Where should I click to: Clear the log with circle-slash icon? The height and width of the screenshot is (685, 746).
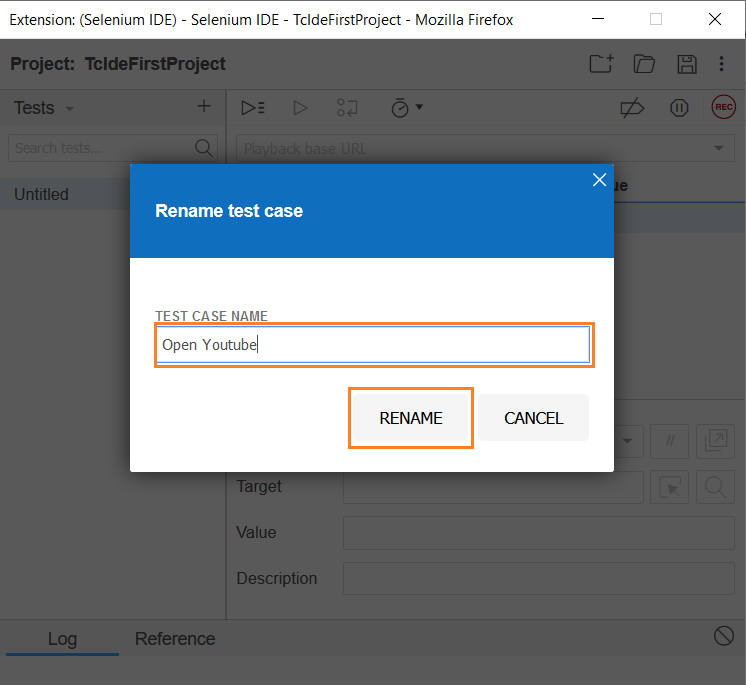[x=724, y=636]
